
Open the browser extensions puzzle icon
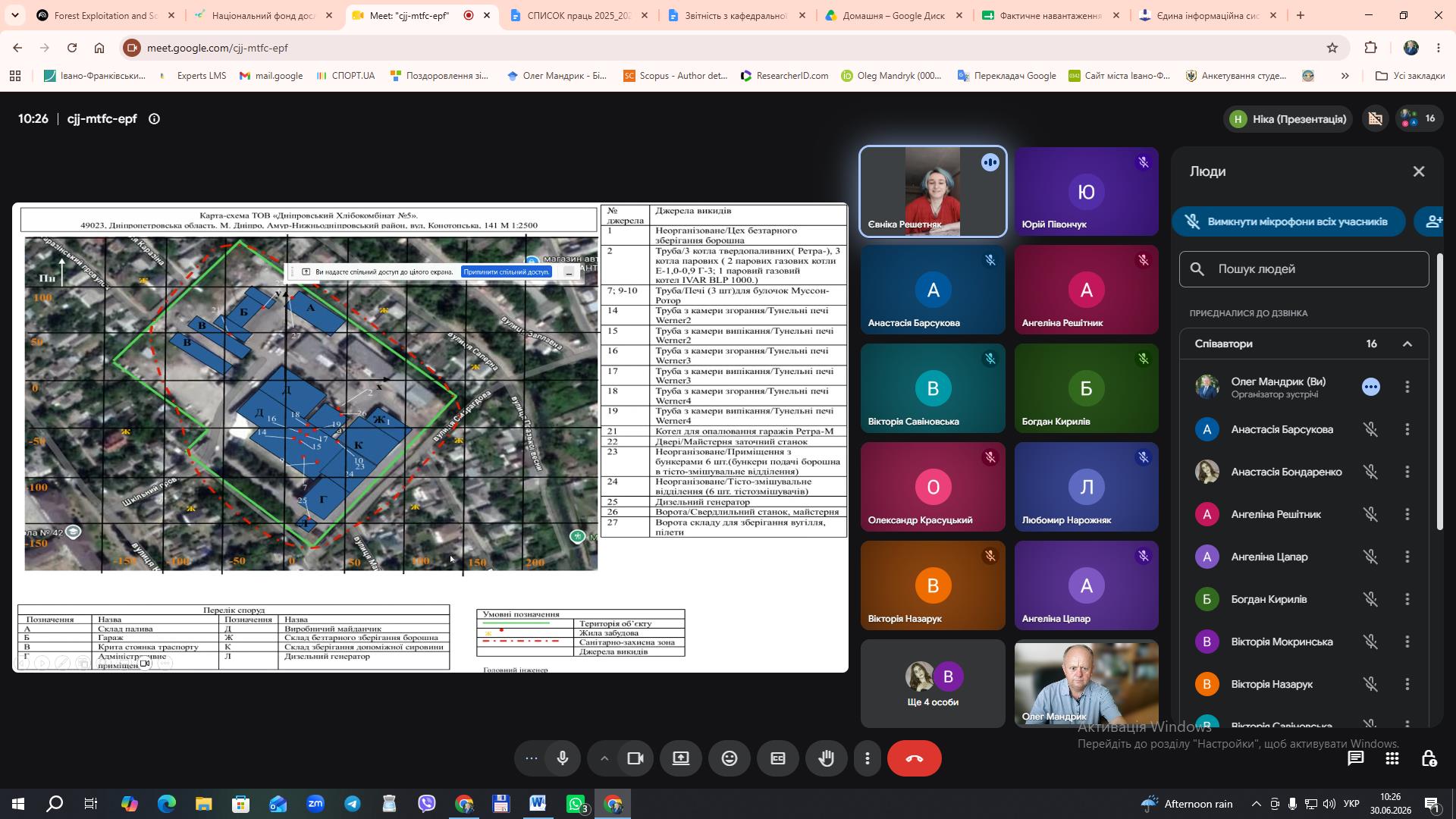[x=1370, y=48]
